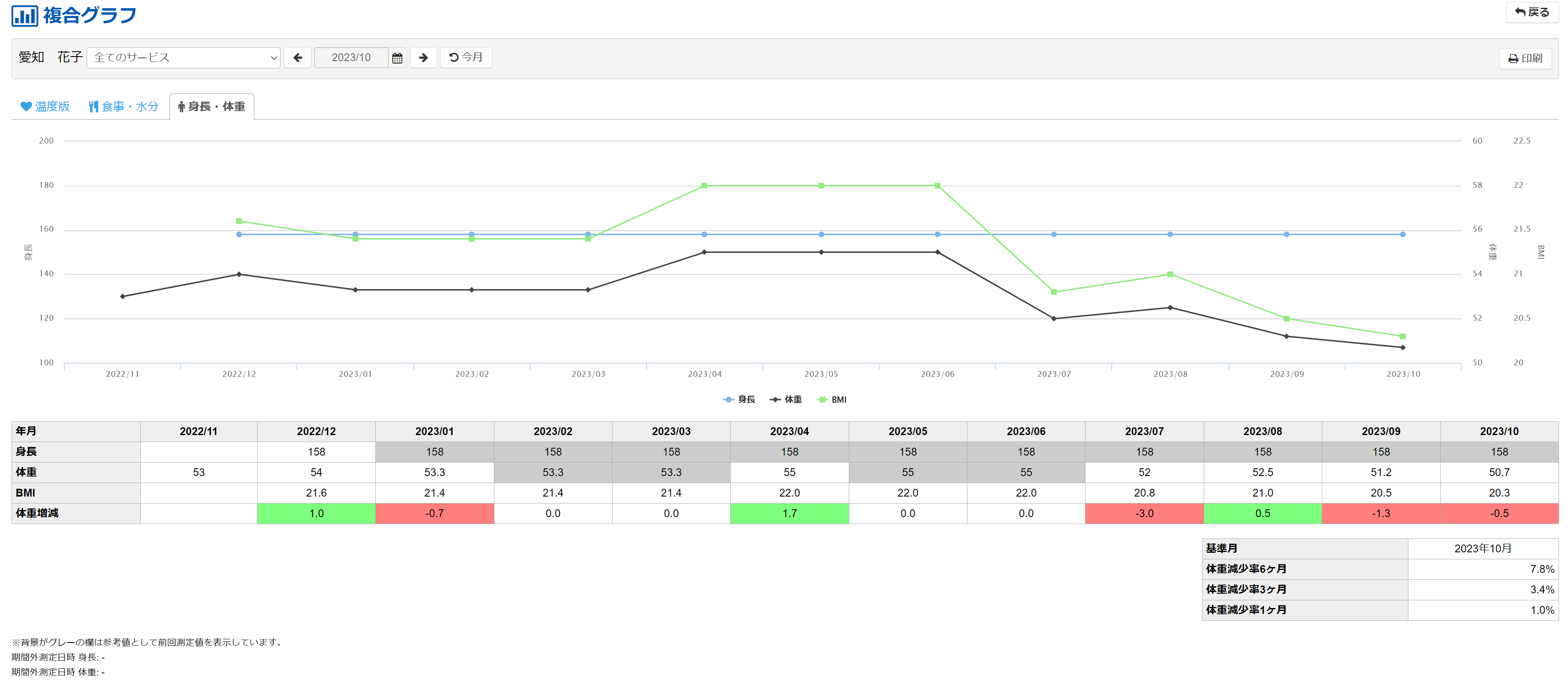Screen dimensions: 1568x686
Task: Click the red -3.0 体重増減 cell
Action: 1144,513
